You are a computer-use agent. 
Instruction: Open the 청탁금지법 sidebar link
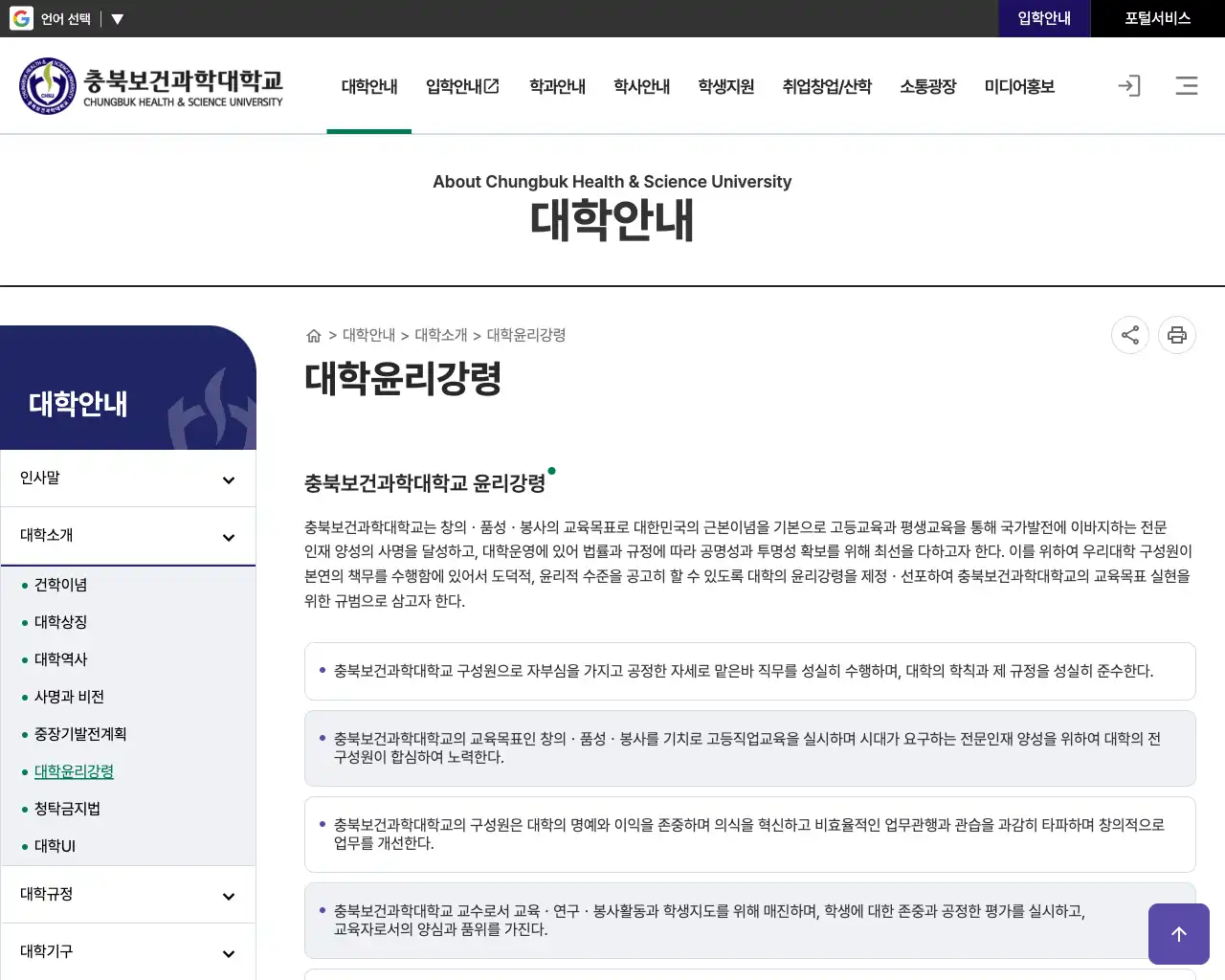click(67, 809)
